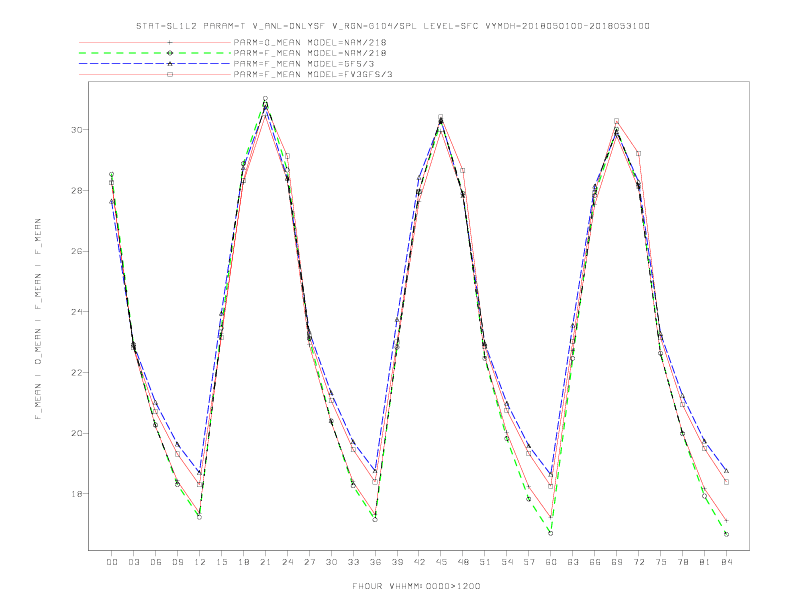Click the green NAM circle data point at hour 60
The image size is (792, 612).
tap(551, 533)
